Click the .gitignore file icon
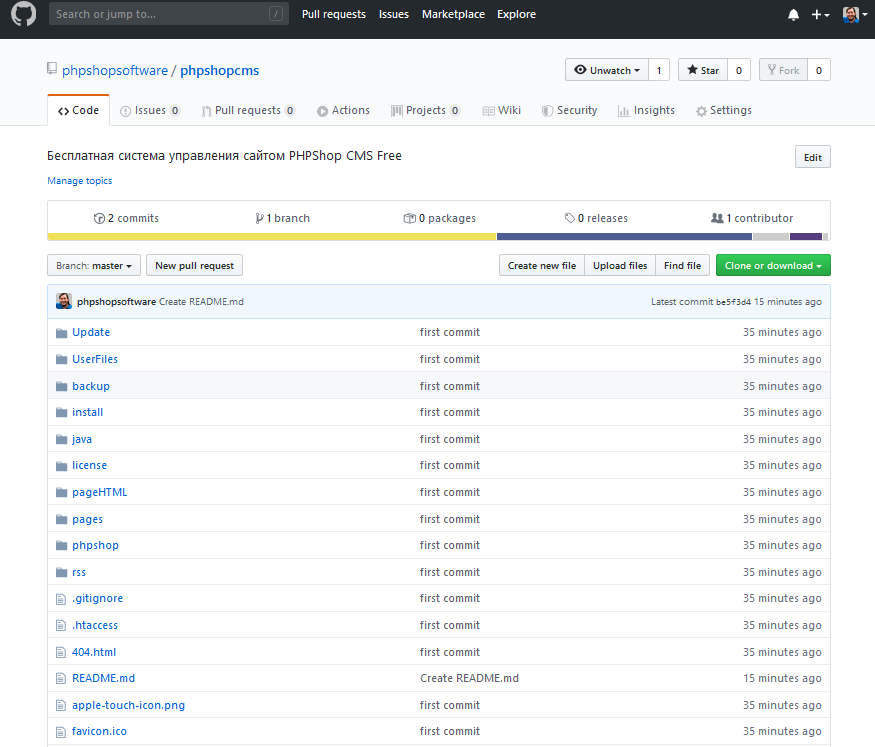Viewport: 875px width, 747px height. coord(61,599)
